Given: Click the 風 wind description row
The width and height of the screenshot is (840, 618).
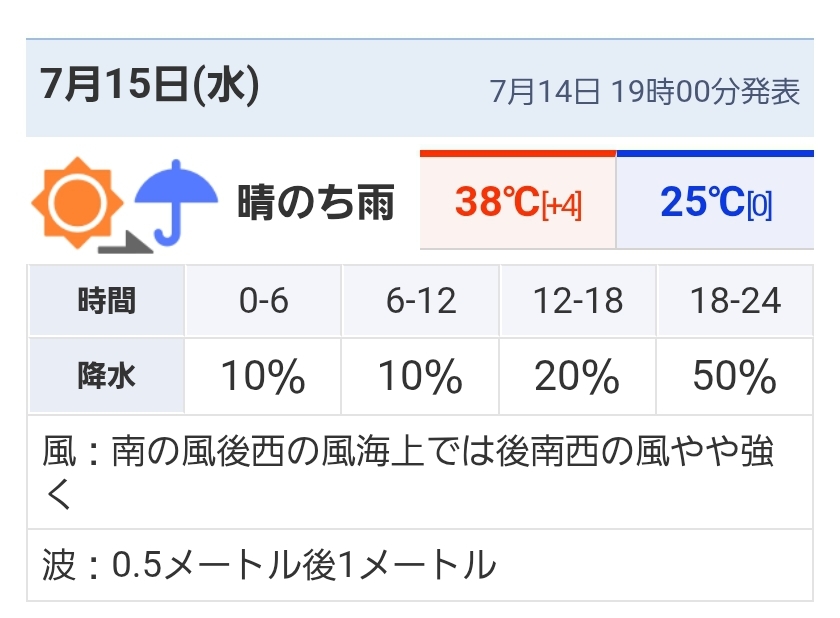Looking at the screenshot, I should coord(420,472).
